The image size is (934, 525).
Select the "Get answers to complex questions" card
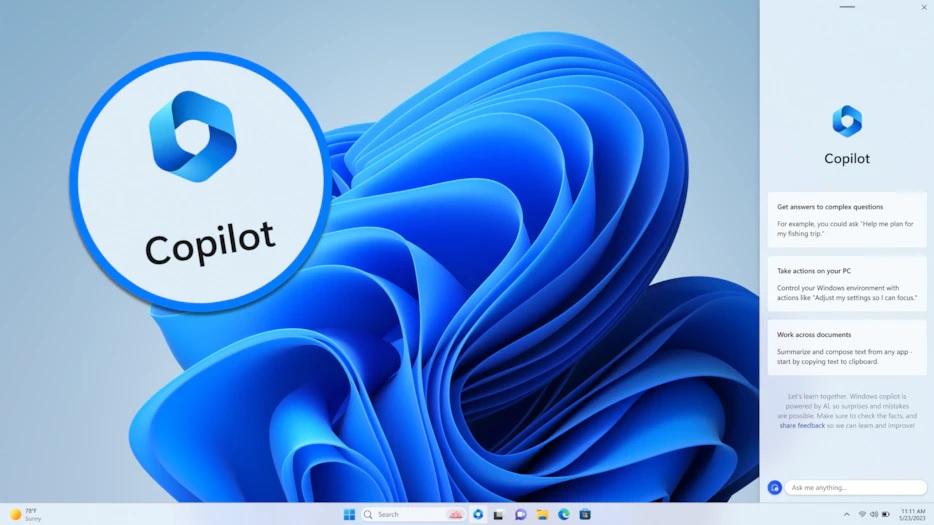tap(846, 220)
